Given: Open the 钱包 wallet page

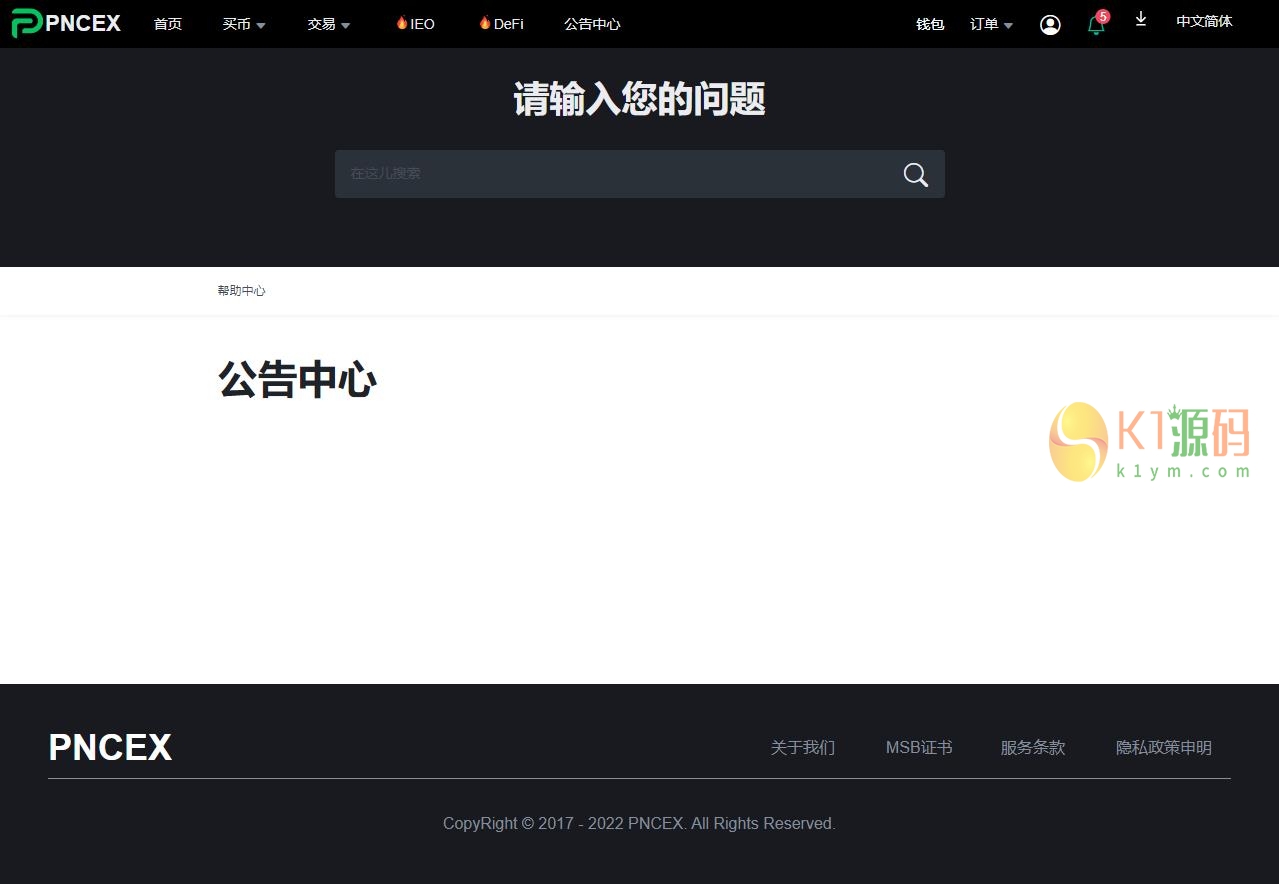Looking at the screenshot, I should point(930,24).
